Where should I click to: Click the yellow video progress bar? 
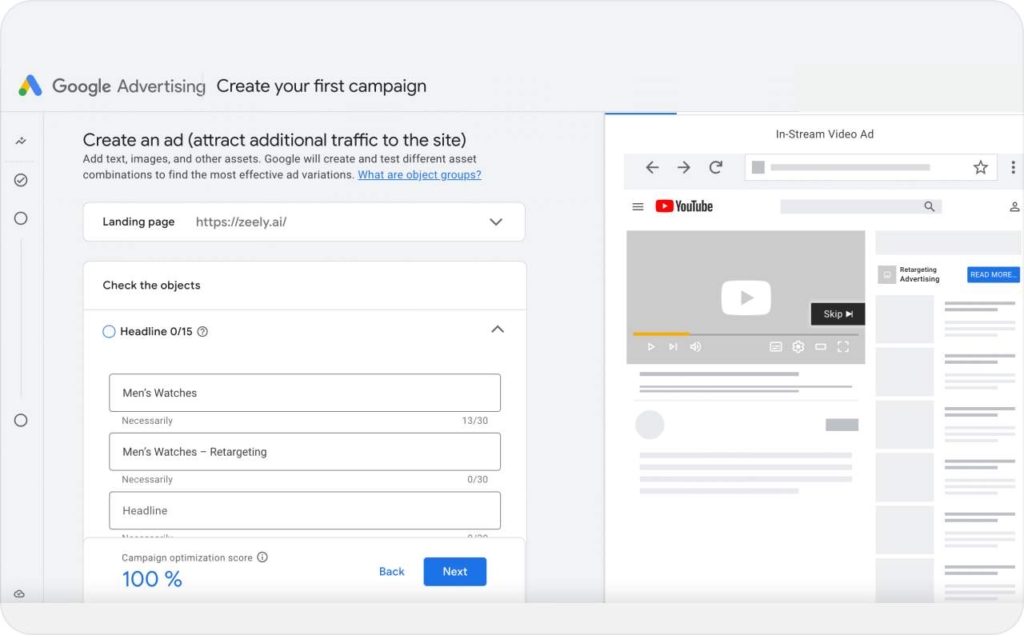660,334
